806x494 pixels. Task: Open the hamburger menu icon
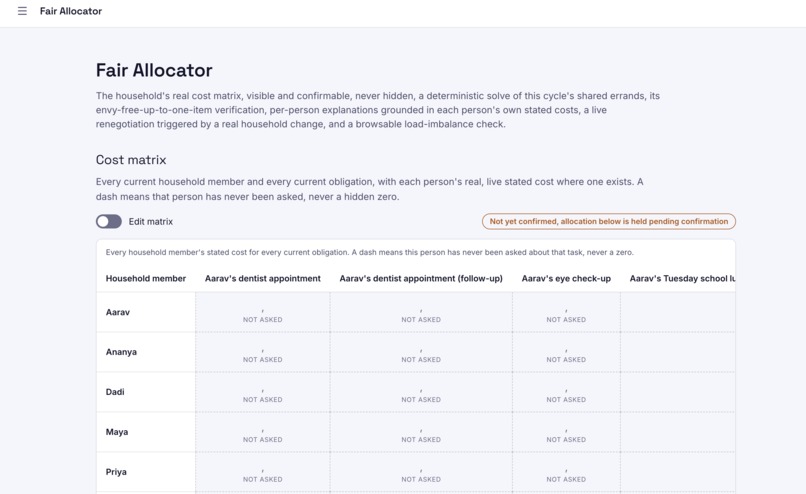coord(22,11)
